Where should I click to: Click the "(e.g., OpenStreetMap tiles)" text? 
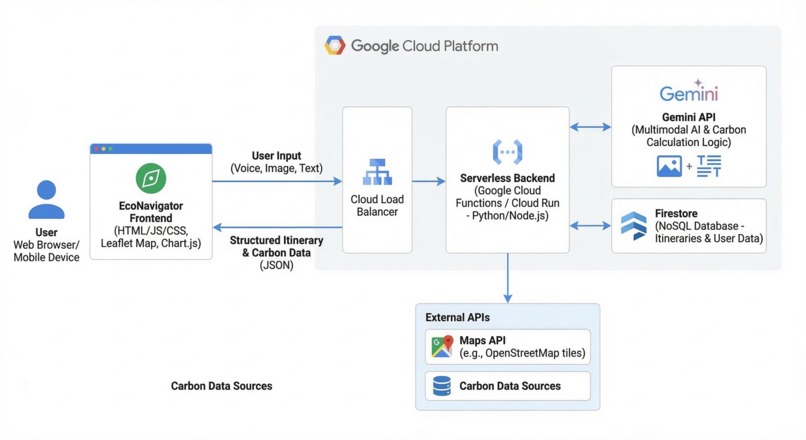522,353
